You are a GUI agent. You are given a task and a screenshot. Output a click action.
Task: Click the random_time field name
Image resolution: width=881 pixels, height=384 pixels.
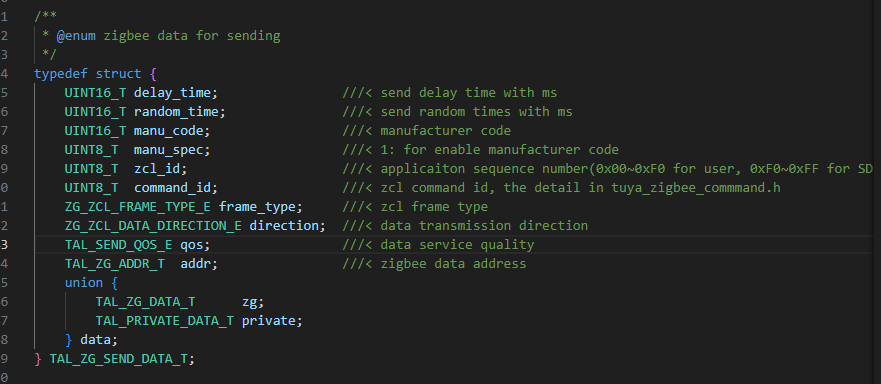(x=175, y=112)
